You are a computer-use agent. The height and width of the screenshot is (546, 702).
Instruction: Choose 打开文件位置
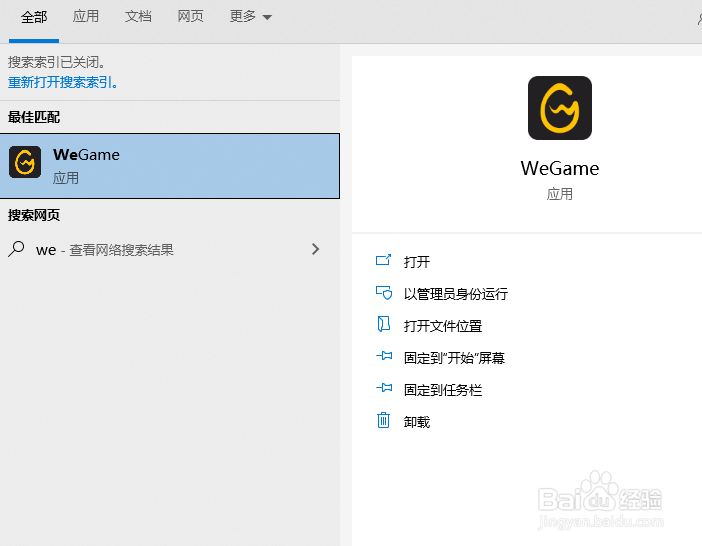tap(443, 326)
